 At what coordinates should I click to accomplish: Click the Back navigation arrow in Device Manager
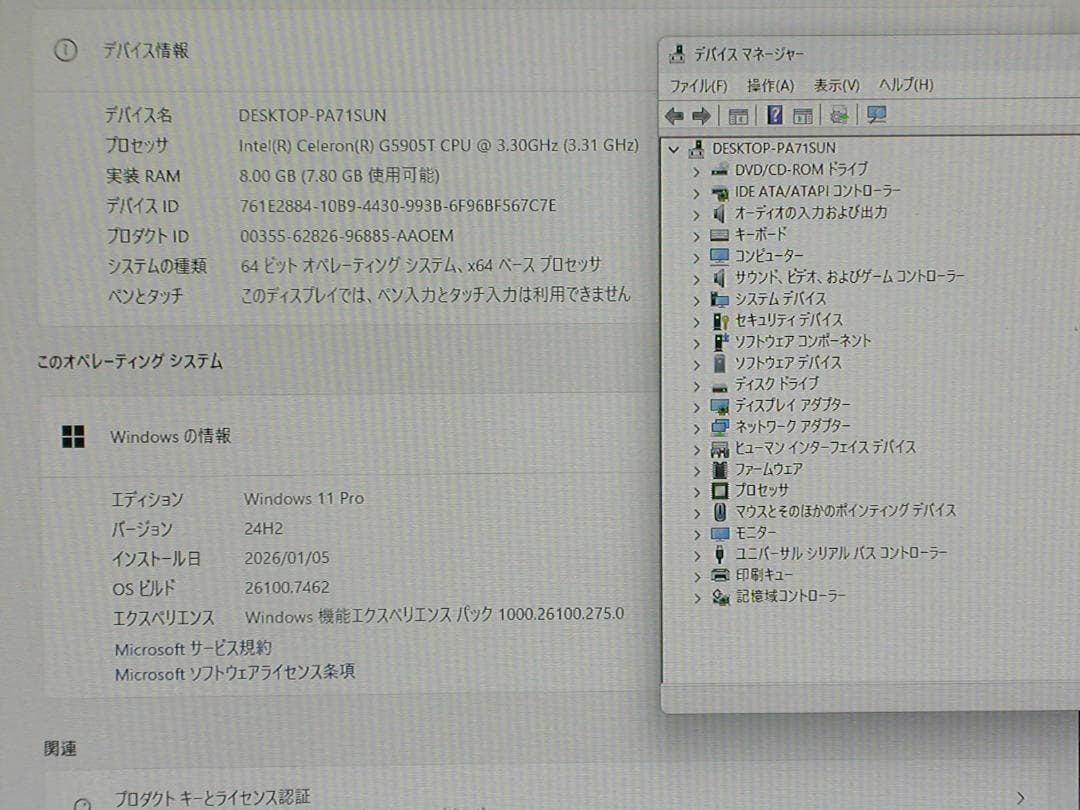(x=673, y=115)
